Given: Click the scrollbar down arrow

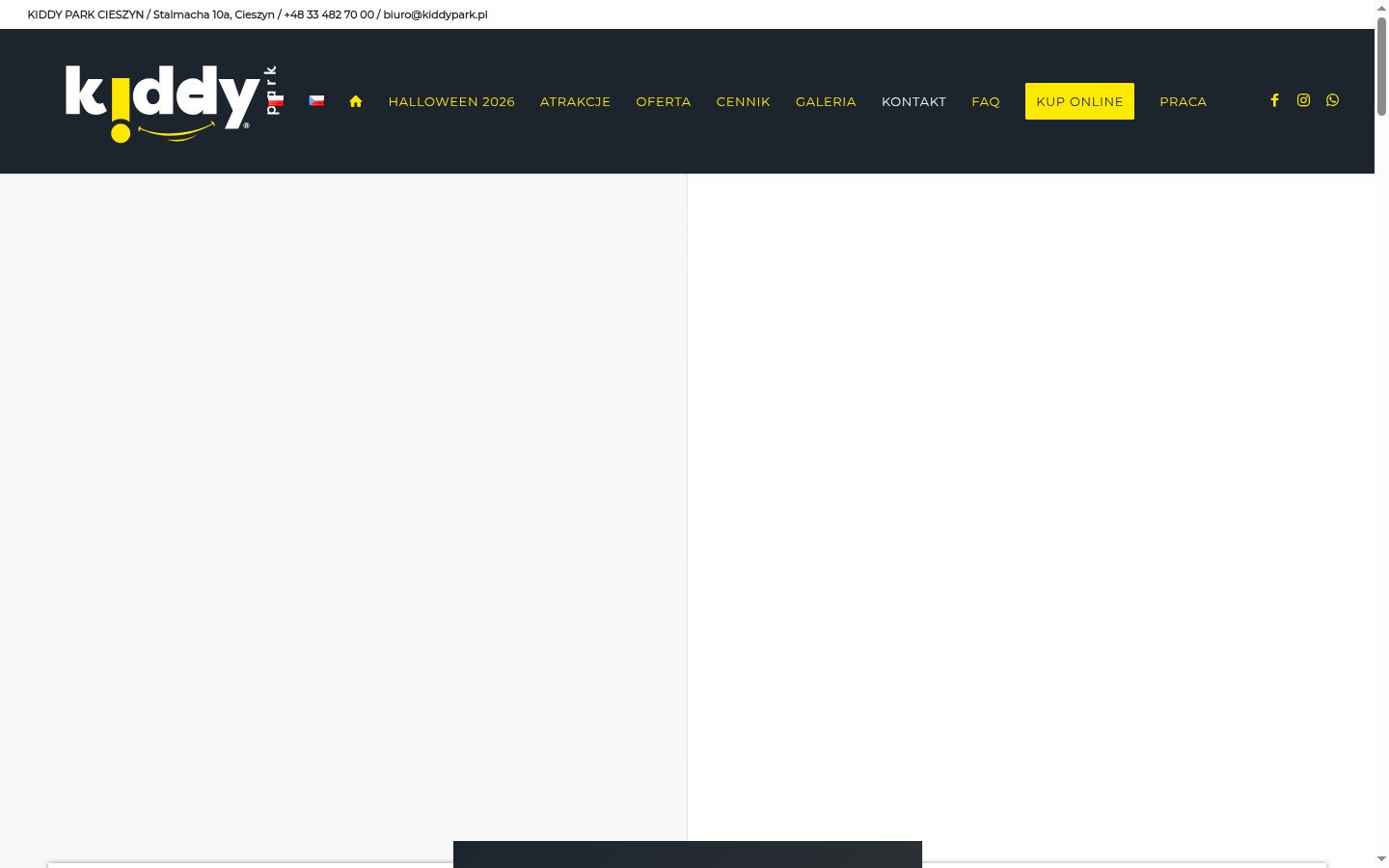Looking at the screenshot, I should 1381,858.
